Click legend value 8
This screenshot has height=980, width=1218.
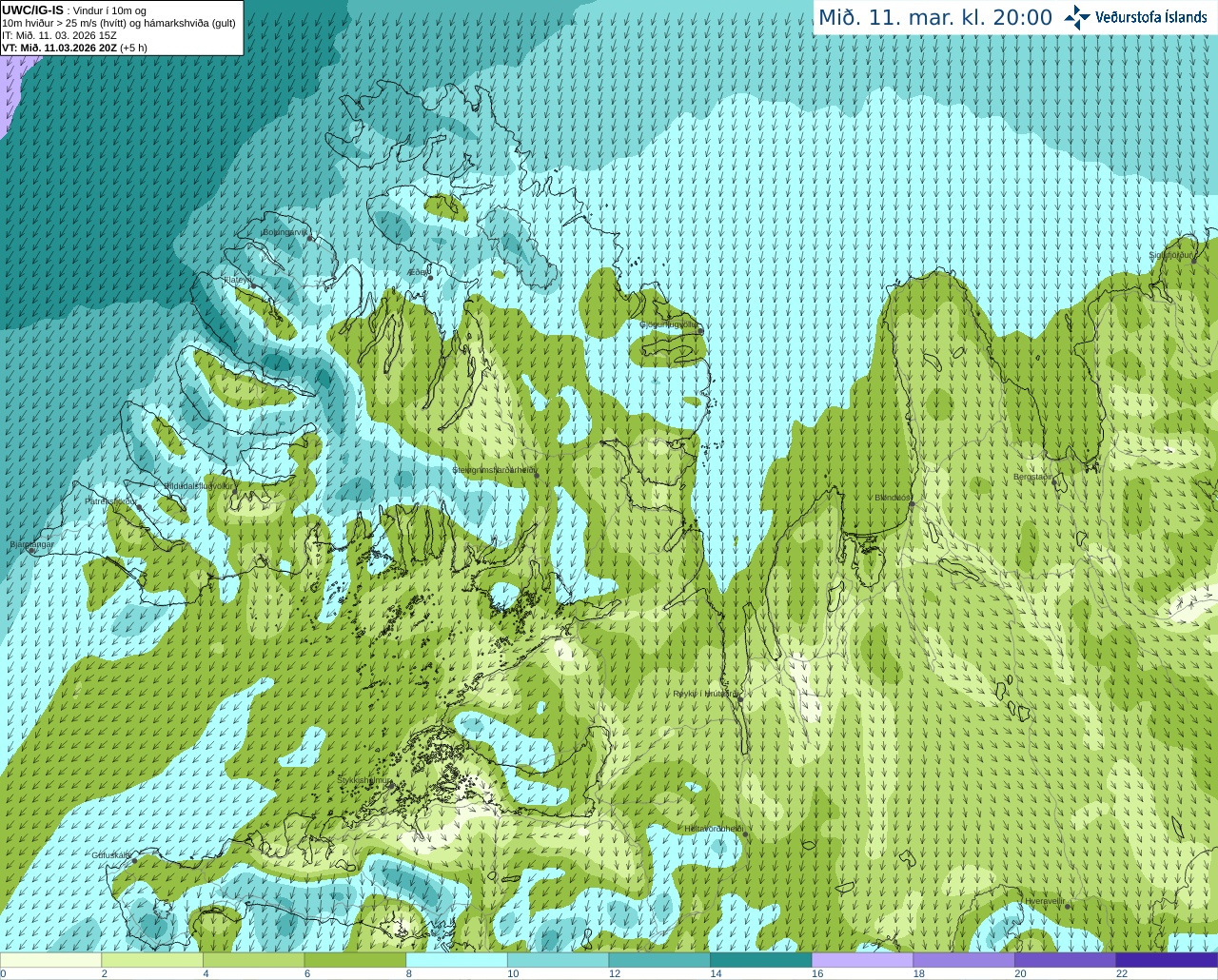coord(408,973)
